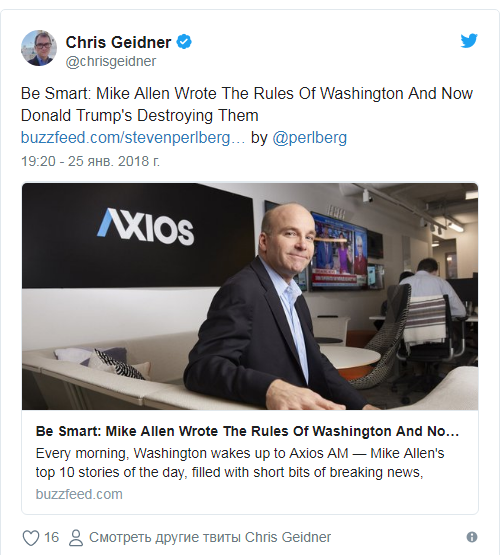Follow the buzzfeed.com/stevenperlberg… link
Viewport: 501px width, 555px height.
(133, 137)
